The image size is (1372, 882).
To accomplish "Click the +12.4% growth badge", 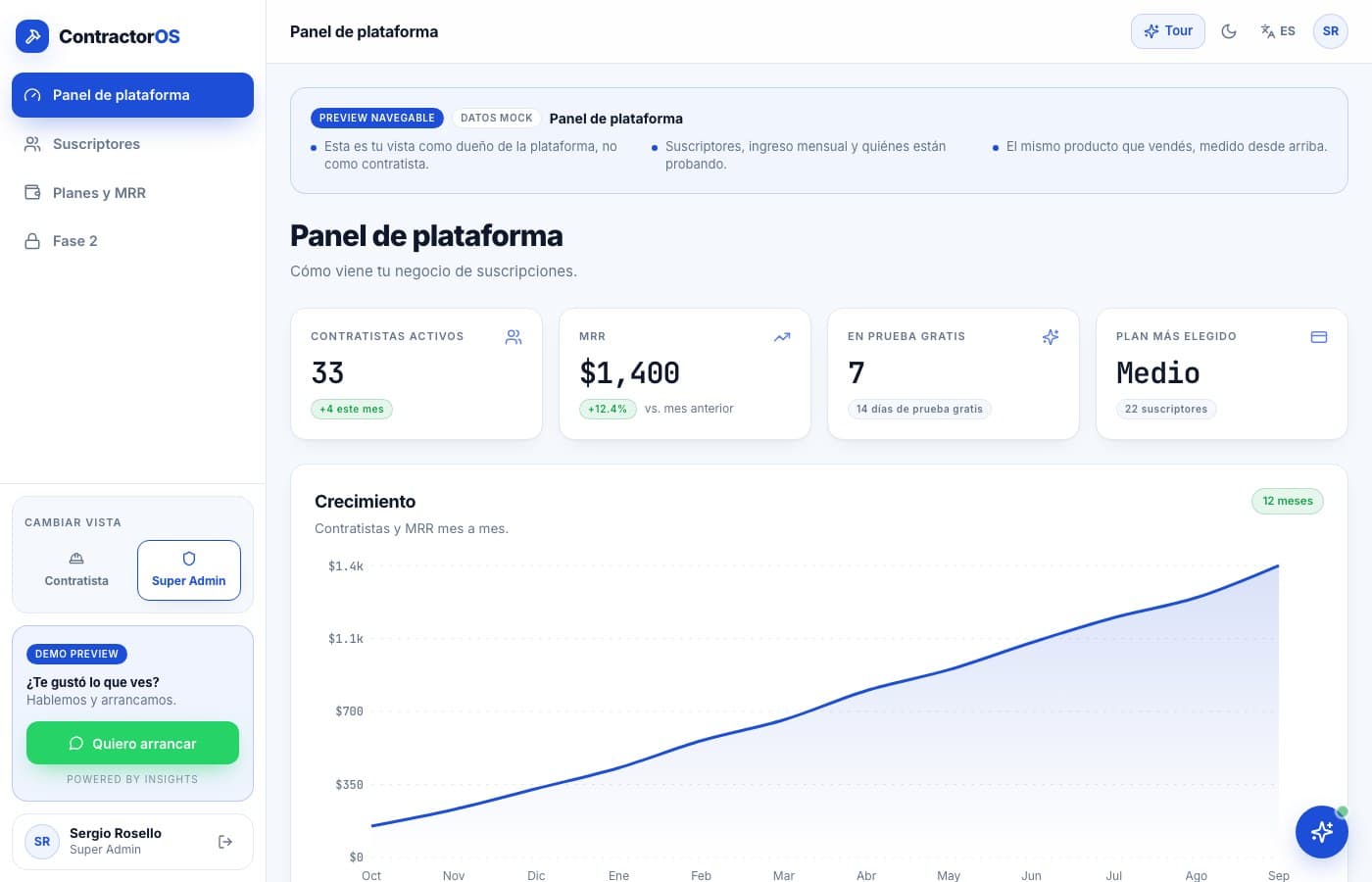I will coord(608,409).
